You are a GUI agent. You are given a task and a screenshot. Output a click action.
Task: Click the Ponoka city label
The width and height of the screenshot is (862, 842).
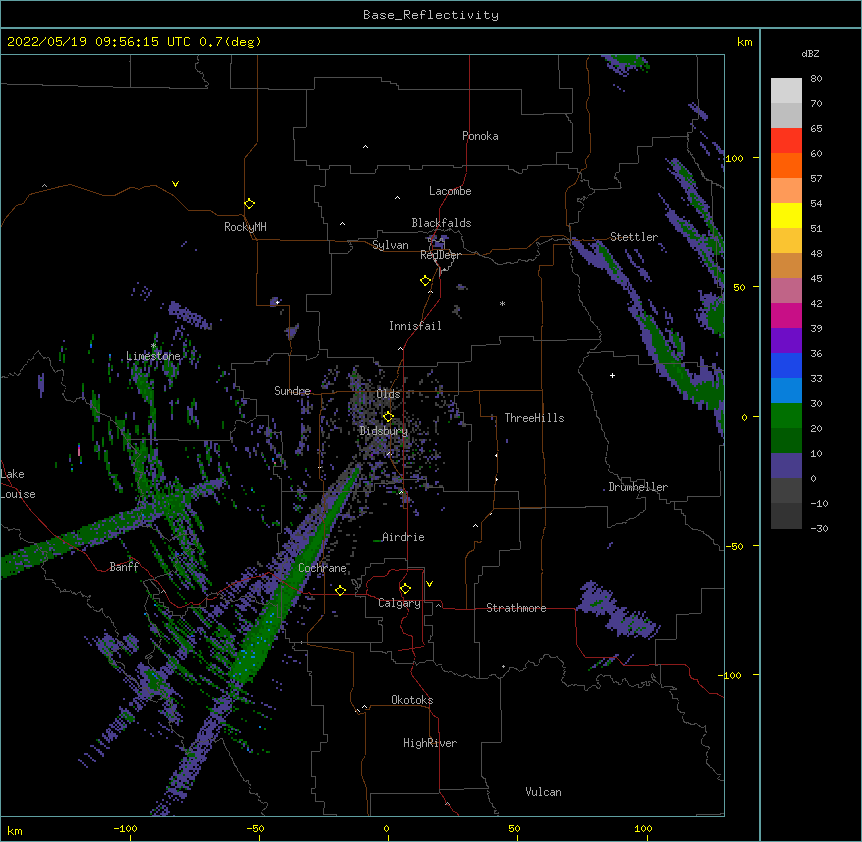[480, 136]
